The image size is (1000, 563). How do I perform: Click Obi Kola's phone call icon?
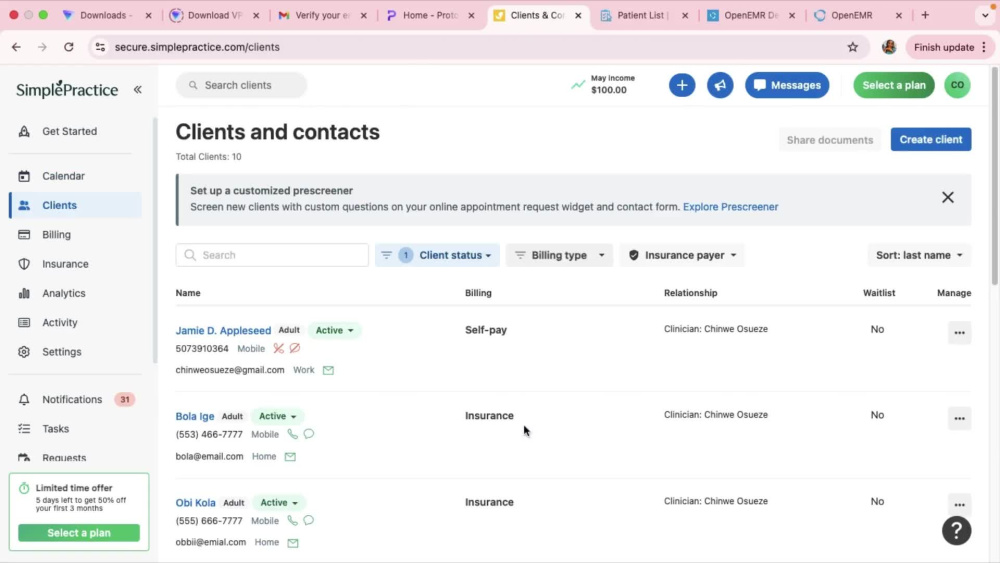(x=292, y=521)
